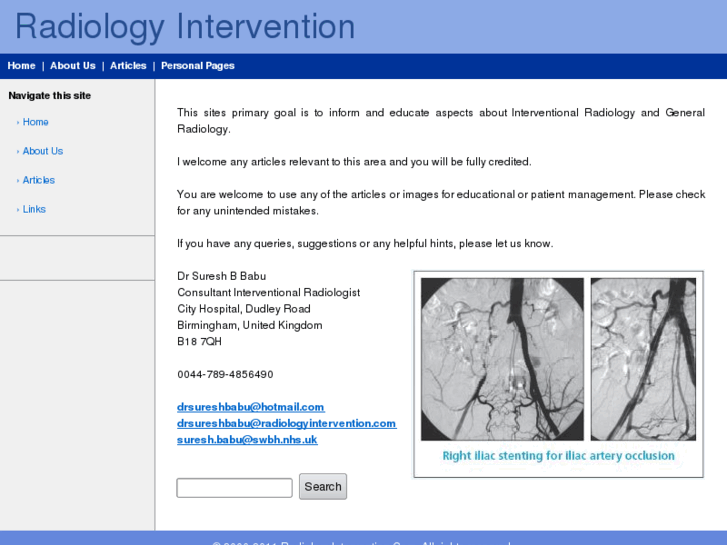Click the Links item in the sidebar
Viewport: 727px width, 545px height.
pos(34,209)
